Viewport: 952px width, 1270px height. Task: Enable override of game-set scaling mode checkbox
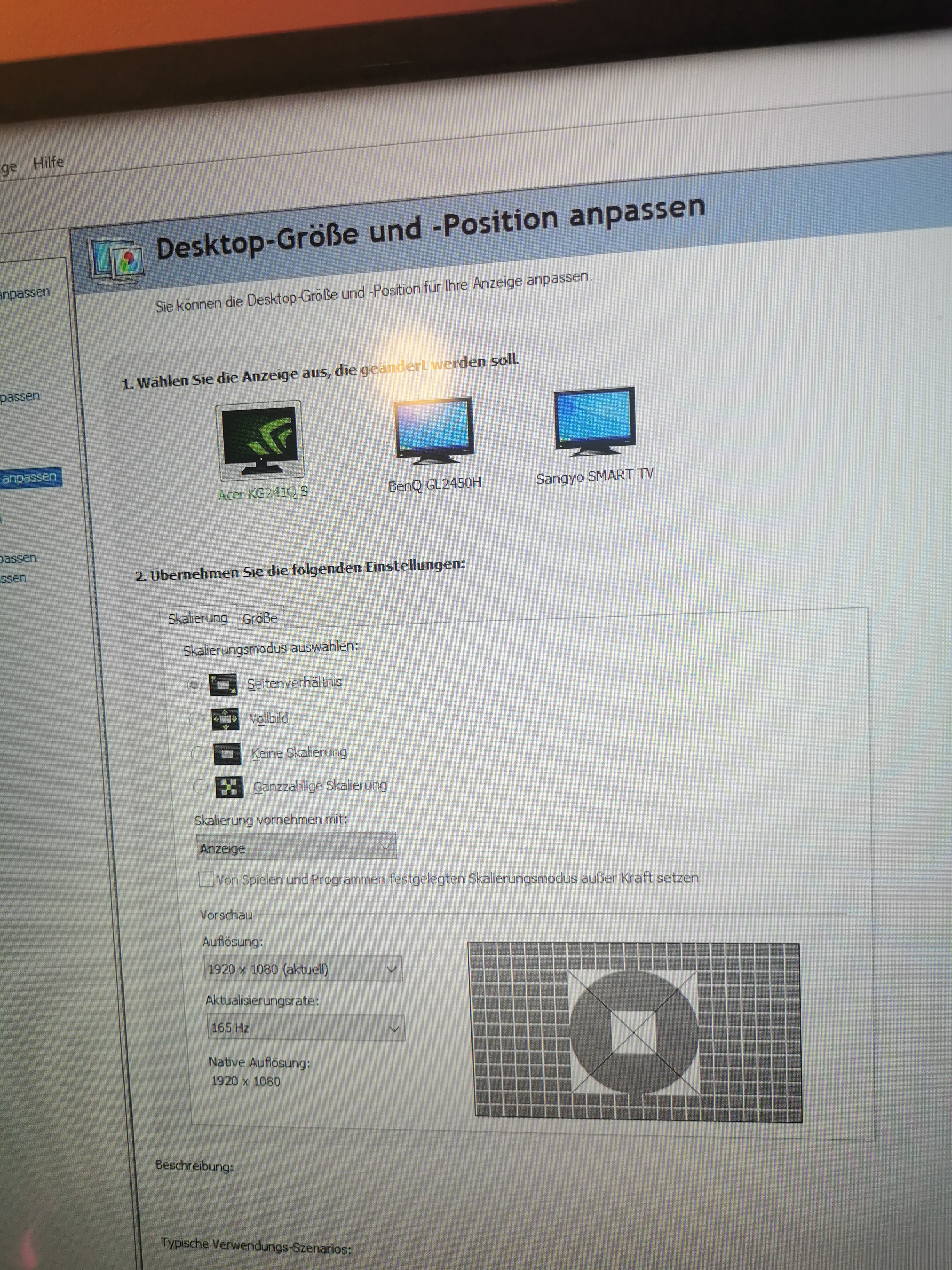point(206,879)
